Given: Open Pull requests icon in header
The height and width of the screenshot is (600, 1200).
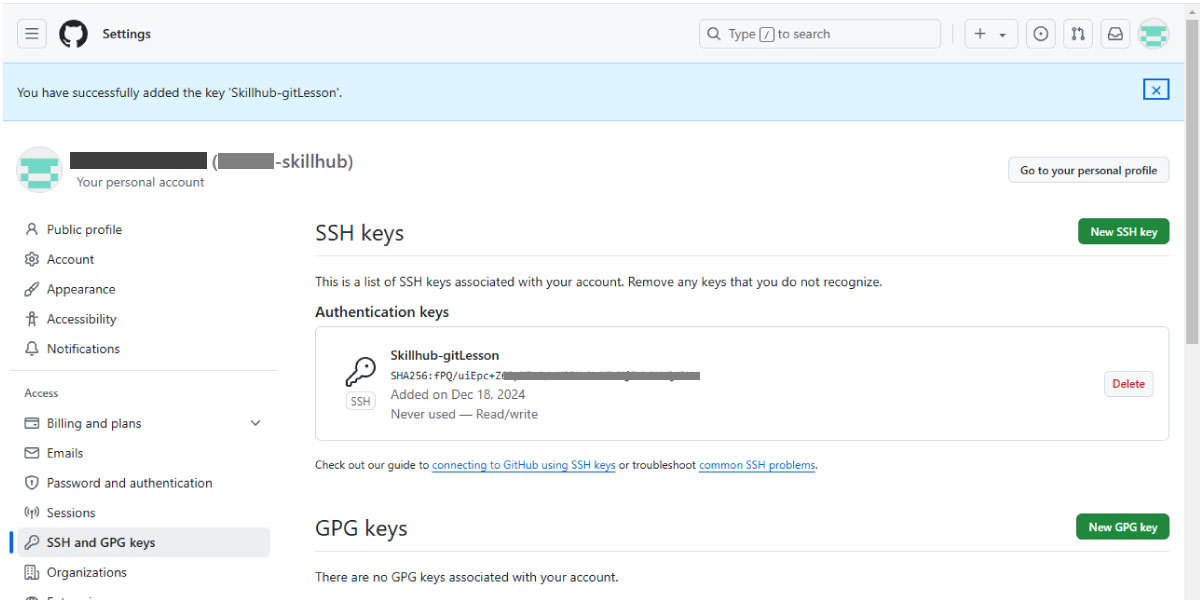Looking at the screenshot, I should (x=1077, y=34).
